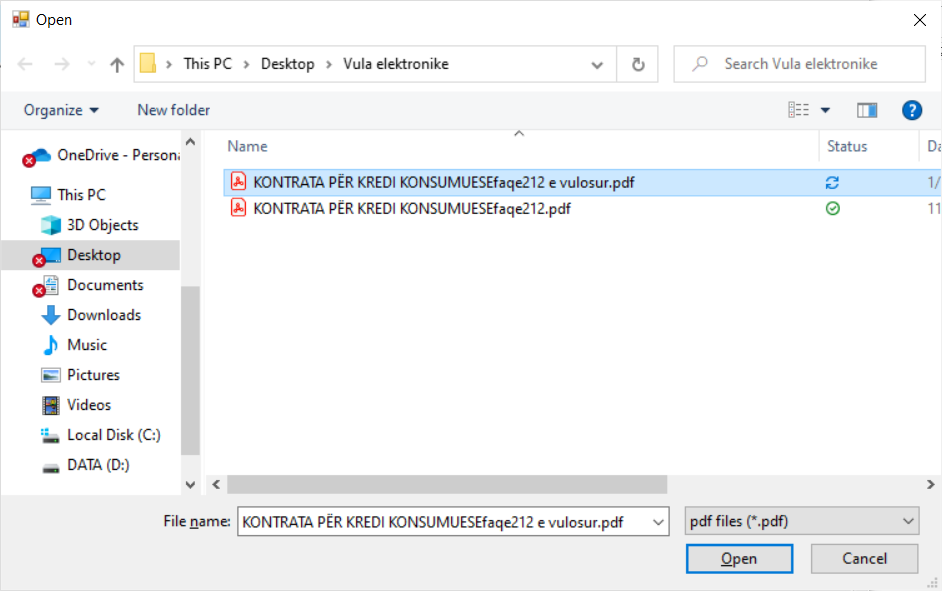
Task: Click the Forward navigation arrow
Action: click(x=62, y=64)
